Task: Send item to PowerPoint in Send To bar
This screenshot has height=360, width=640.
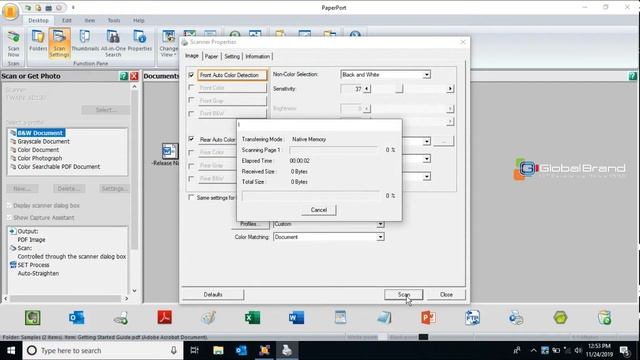Action: (x=428, y=318)
